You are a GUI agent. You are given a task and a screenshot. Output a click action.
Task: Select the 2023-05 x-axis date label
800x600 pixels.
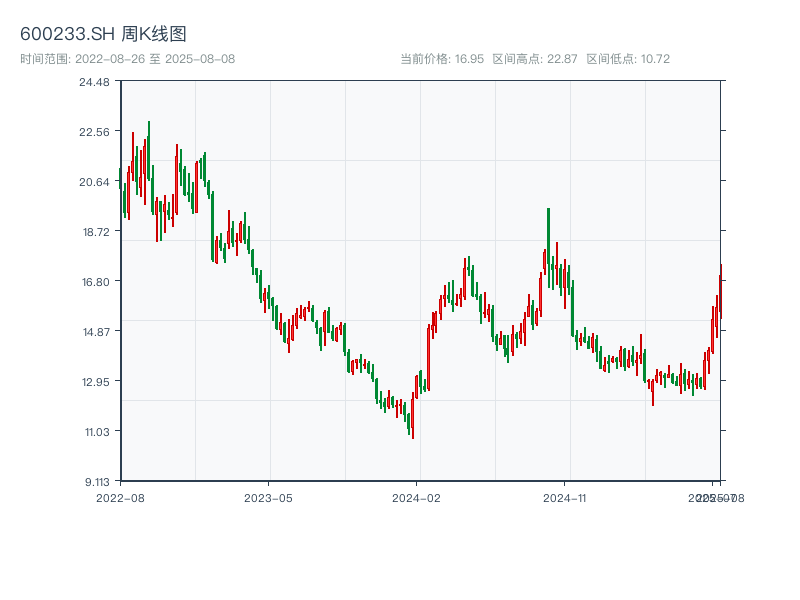point(268,497)
